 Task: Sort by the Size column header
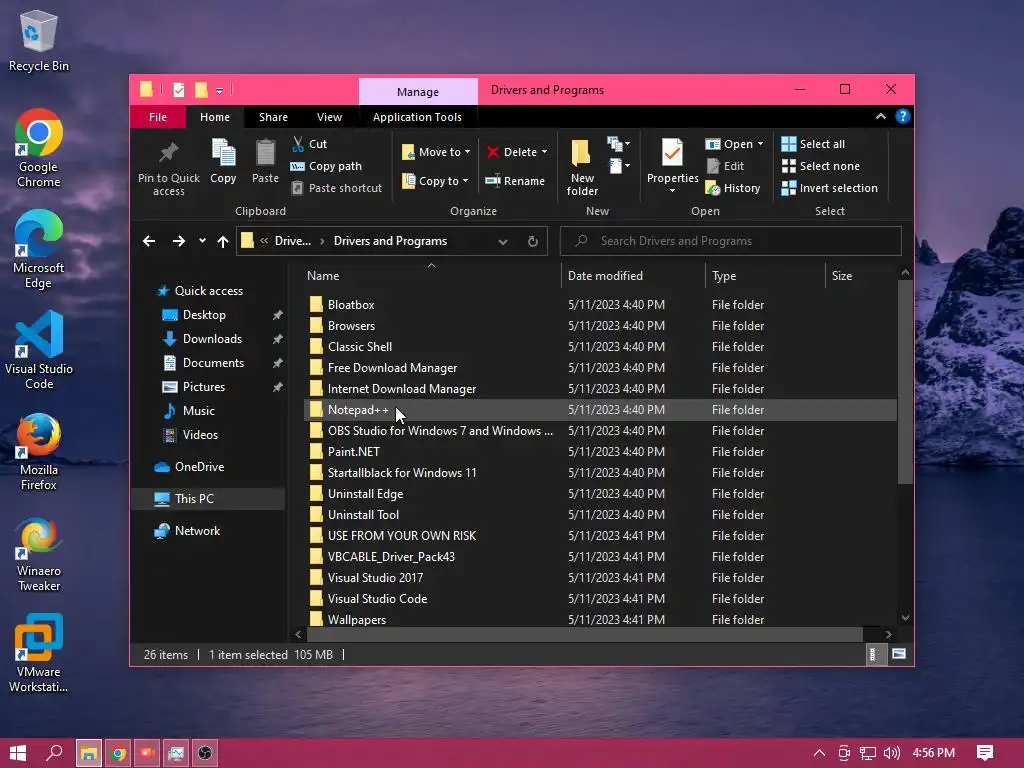tap(861, 276)
